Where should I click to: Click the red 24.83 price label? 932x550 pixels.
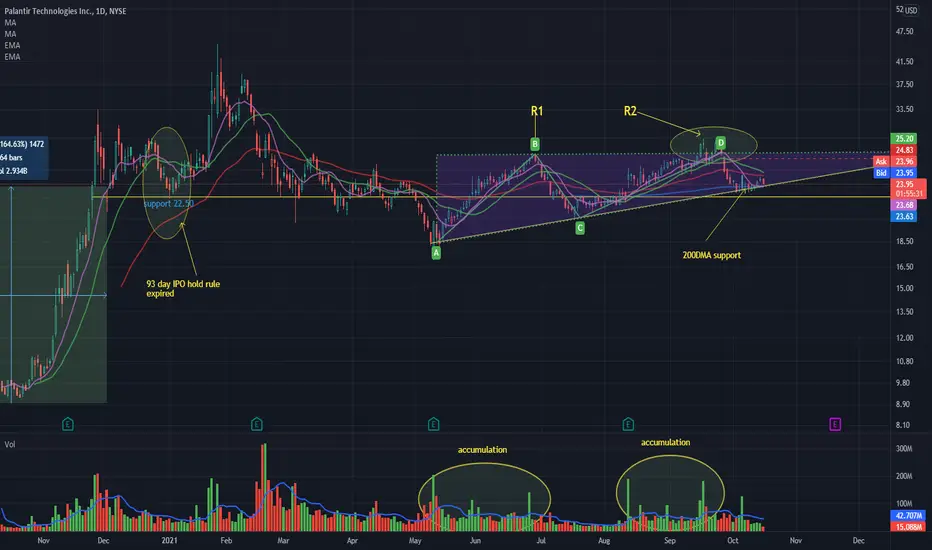point(904,150)
